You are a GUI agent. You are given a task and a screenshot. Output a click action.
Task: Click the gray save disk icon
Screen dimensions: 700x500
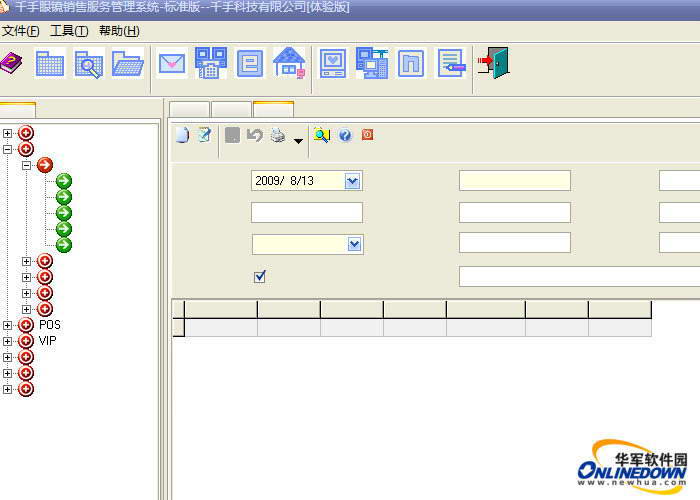click(232, 135)
